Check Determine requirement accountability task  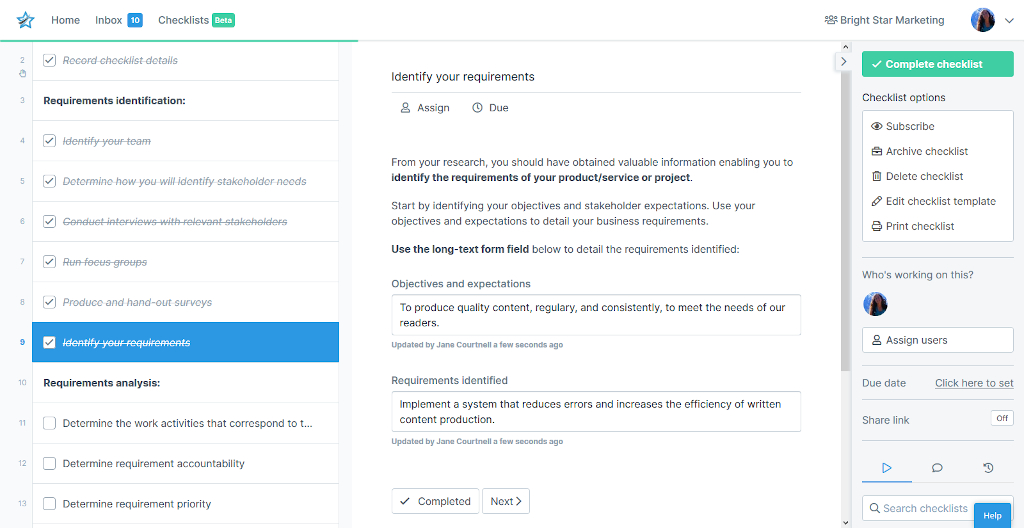pyautogui.click(x=49, y=463)
